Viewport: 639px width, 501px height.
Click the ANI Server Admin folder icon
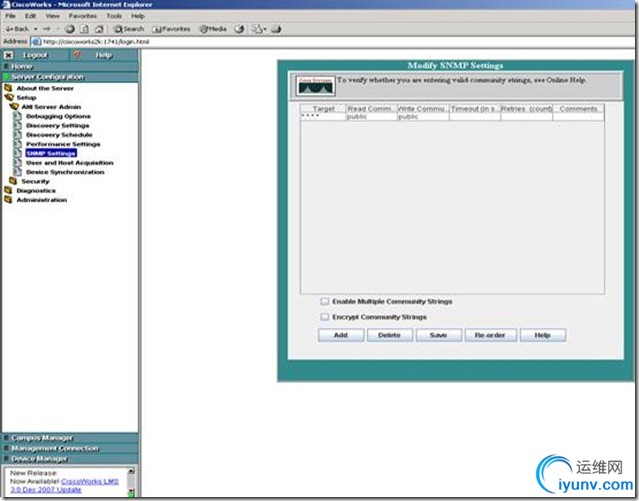point(14,106)
